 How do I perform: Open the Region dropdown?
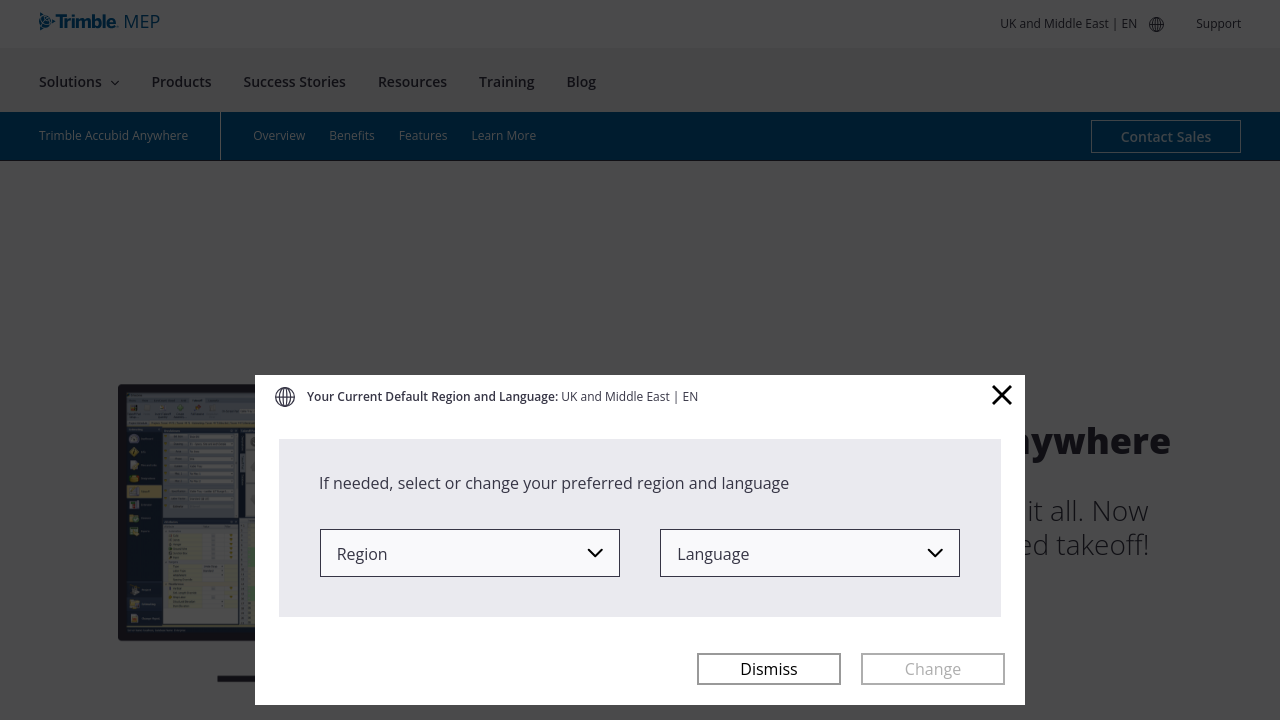click(470, 553)
